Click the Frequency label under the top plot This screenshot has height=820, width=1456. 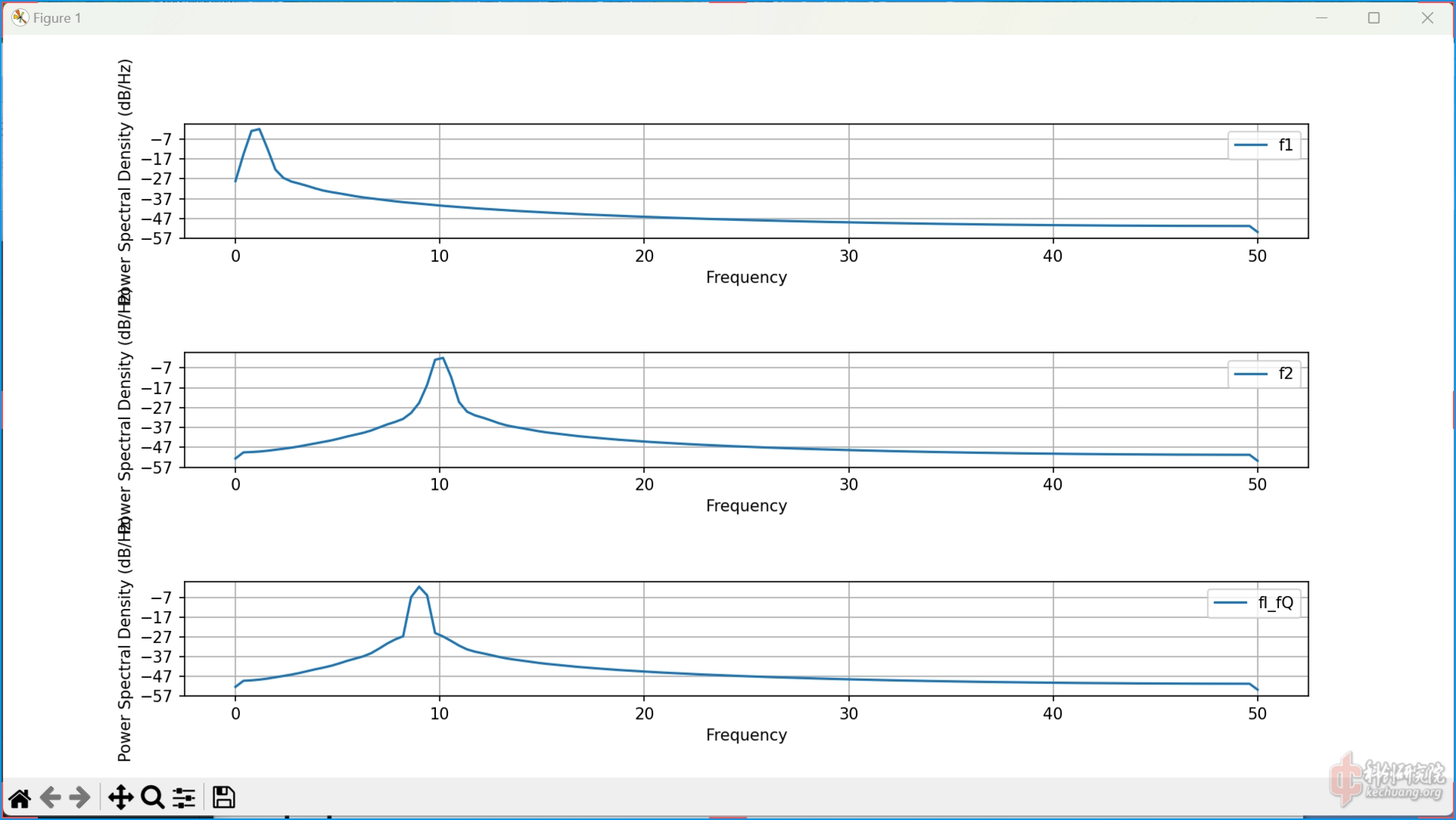[746, 277]
